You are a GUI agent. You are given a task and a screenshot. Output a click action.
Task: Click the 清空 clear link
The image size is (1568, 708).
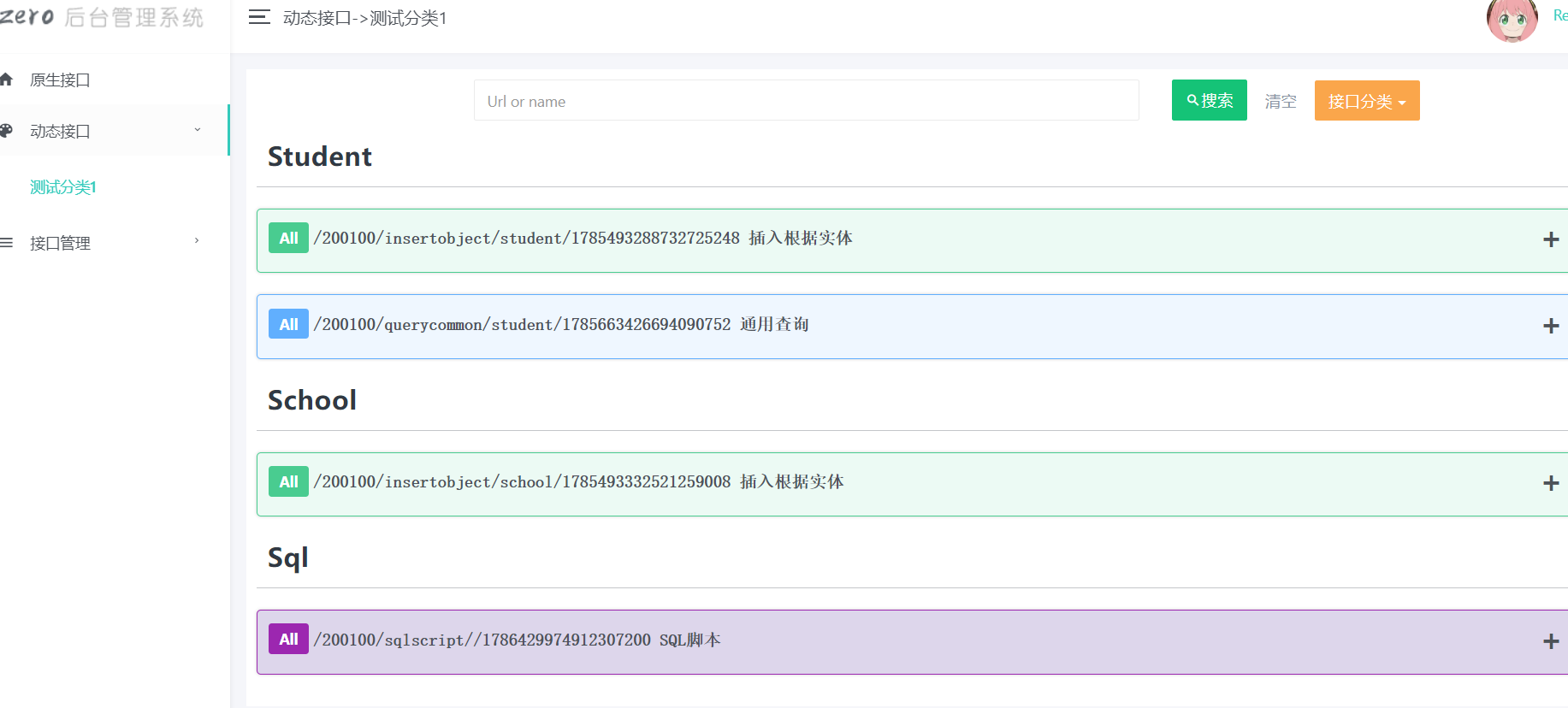[x=1281, y=102]
